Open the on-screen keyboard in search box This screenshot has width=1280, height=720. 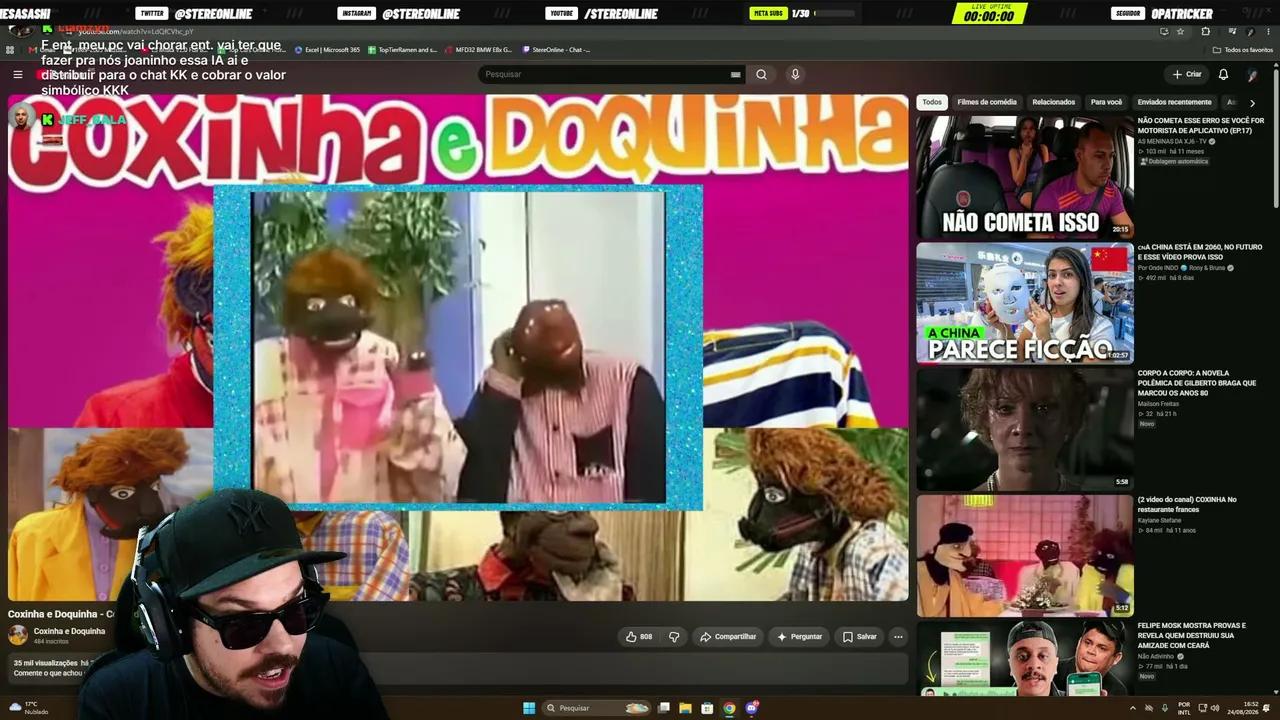point(735,74)
